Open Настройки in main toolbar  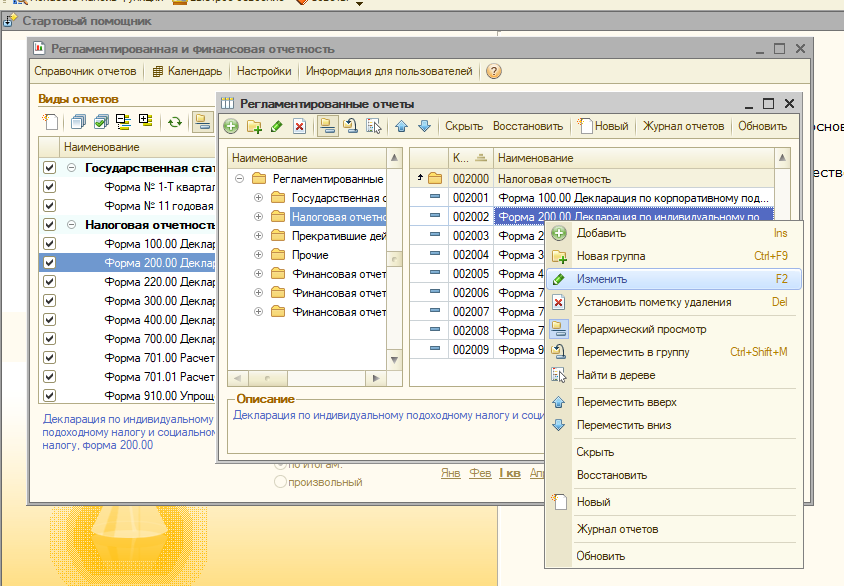click(264, 71)
